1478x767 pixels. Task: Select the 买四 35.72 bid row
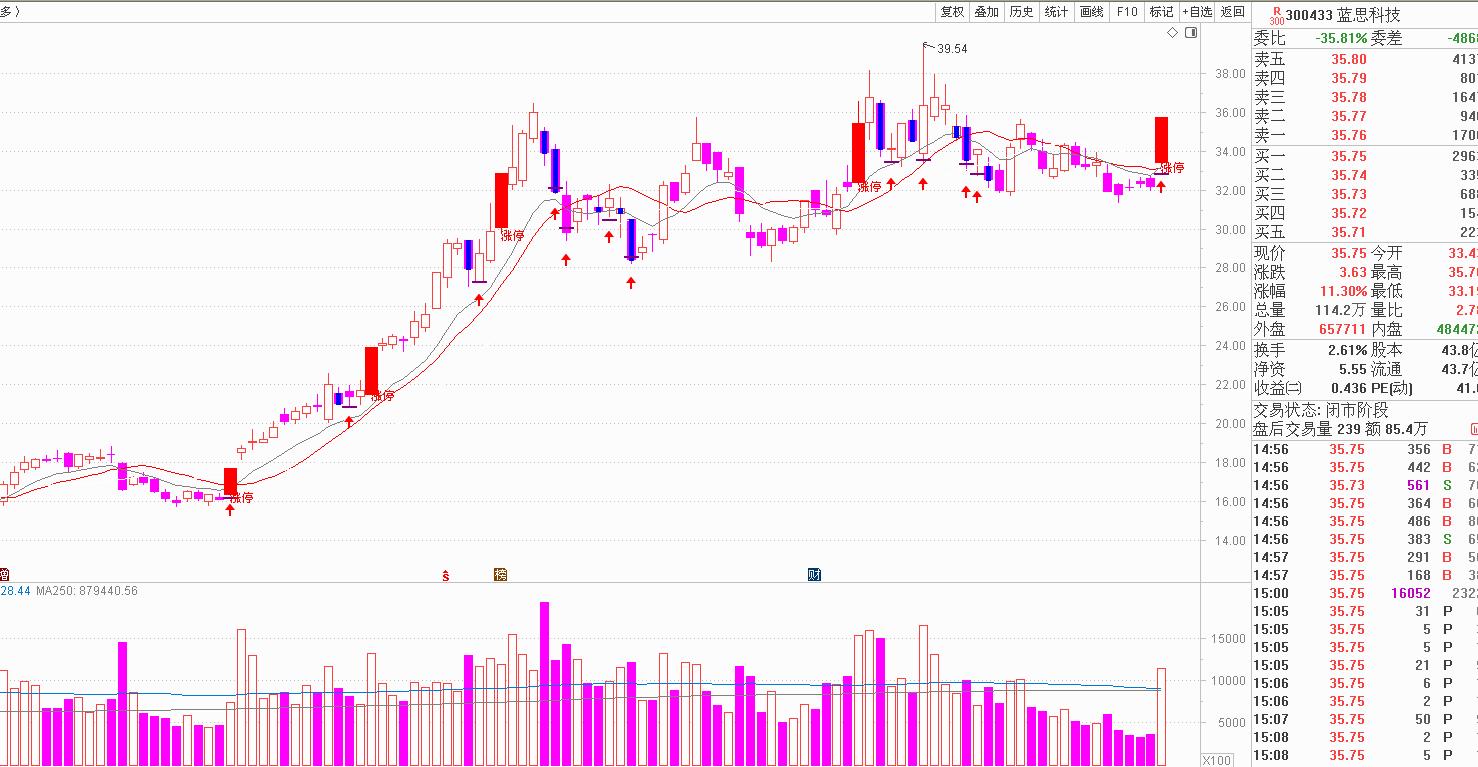1365,213
